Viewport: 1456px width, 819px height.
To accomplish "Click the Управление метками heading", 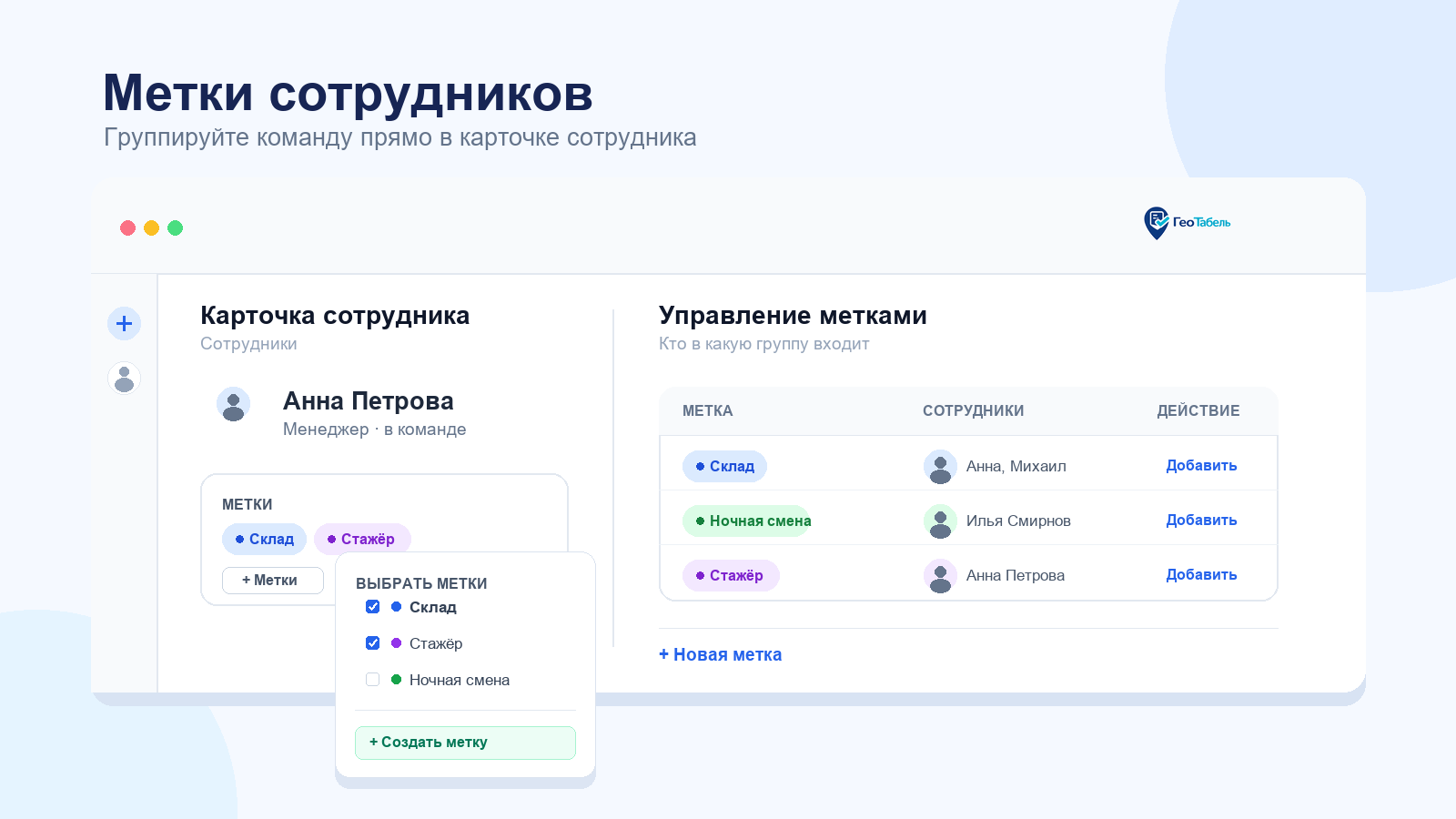I will point(793,316).
